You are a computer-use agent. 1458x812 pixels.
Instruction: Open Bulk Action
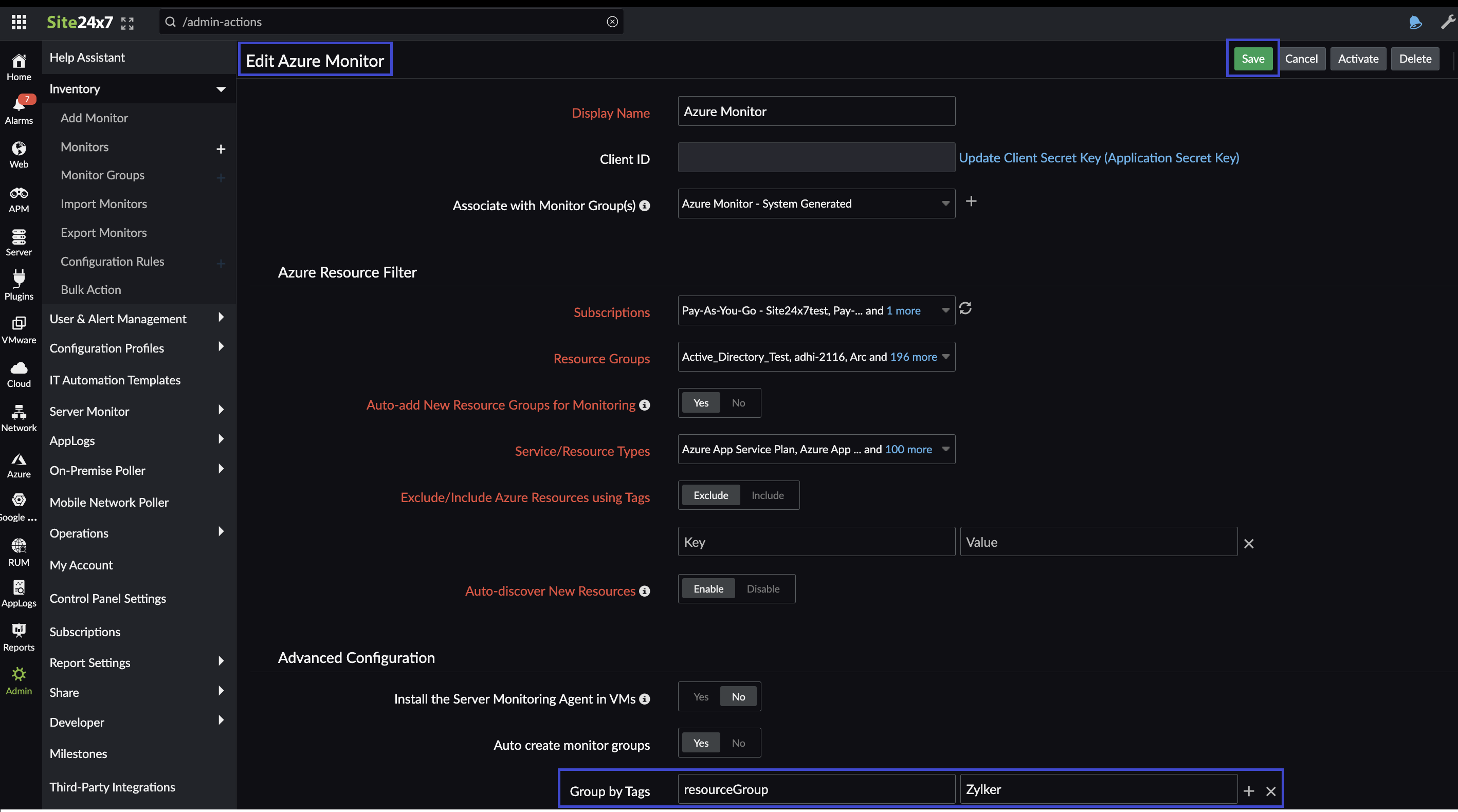pyautogui.click(x=90, y=290)
